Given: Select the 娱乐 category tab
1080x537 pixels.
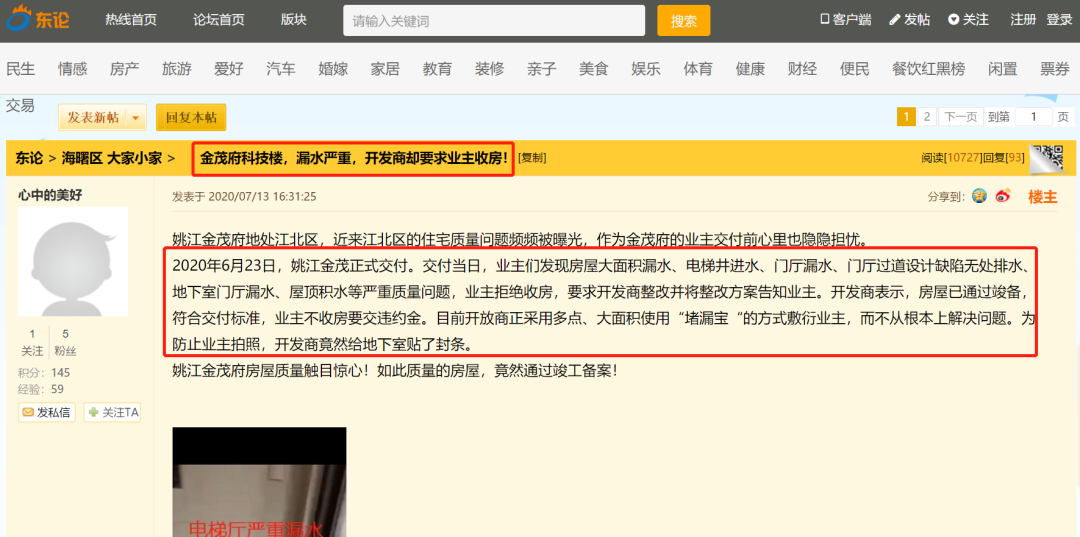Looking at the screenshot, I should coord(646,69).
